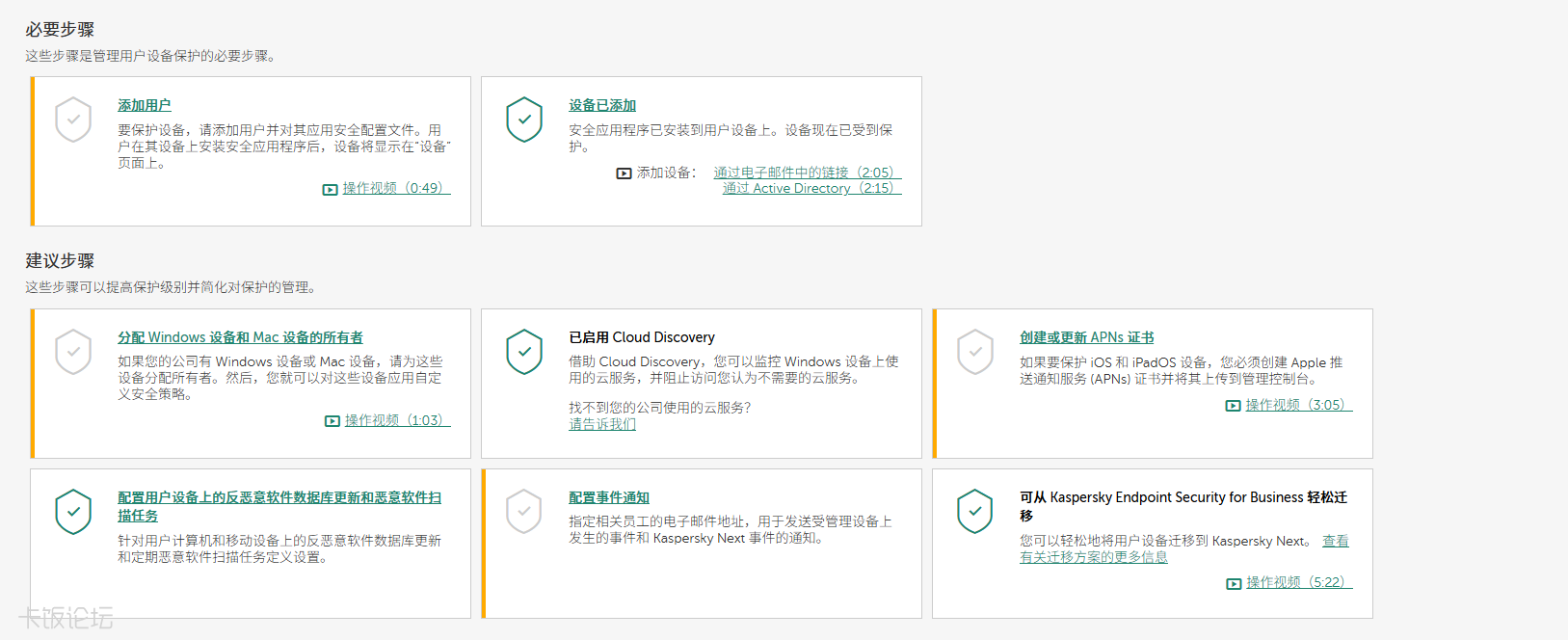This screenshot has width=1568, height=640.
Task: Click the 建议步骤 heading
Action: 60,261
